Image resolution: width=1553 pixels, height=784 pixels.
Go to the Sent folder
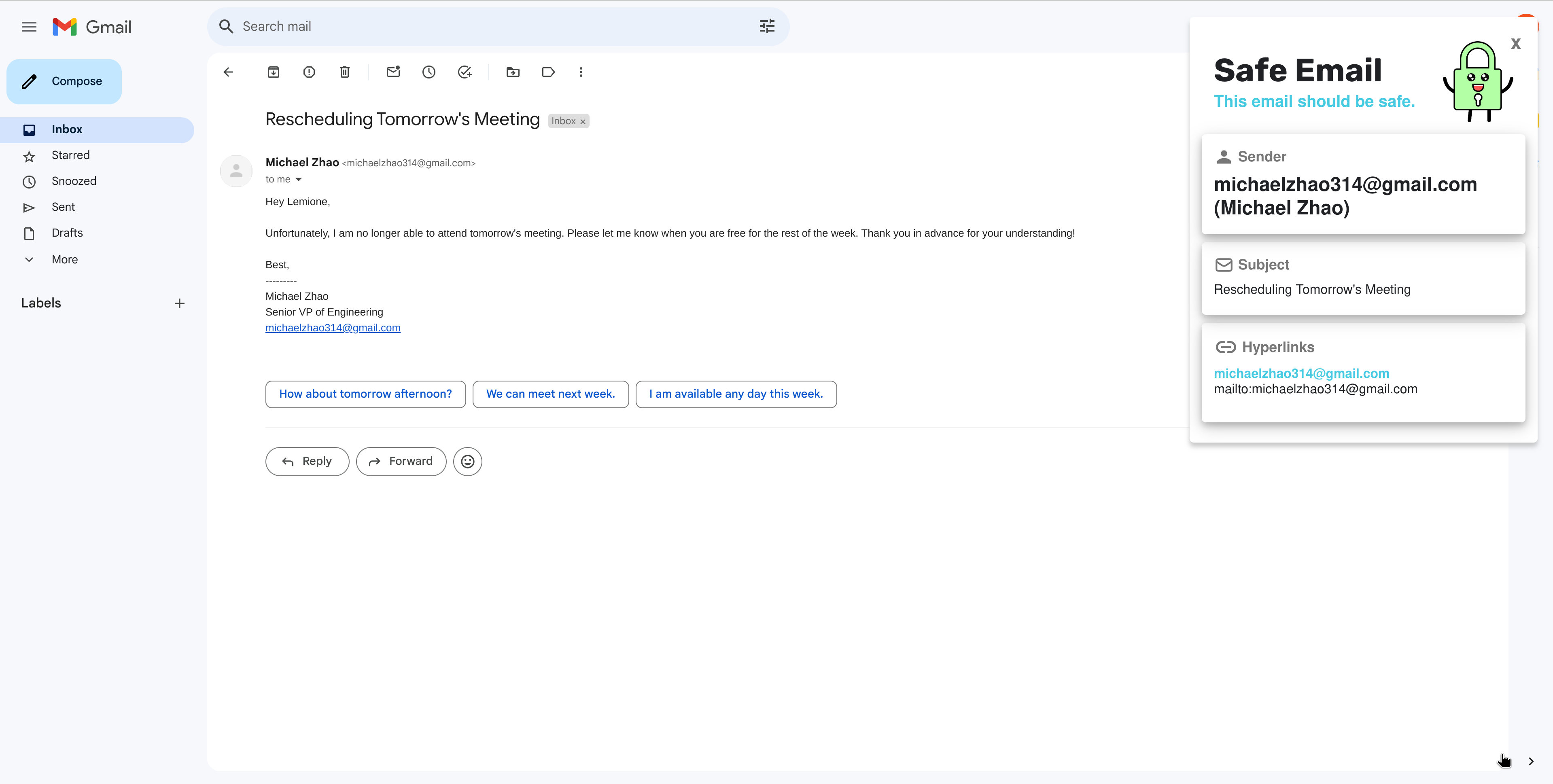point(63,207)
